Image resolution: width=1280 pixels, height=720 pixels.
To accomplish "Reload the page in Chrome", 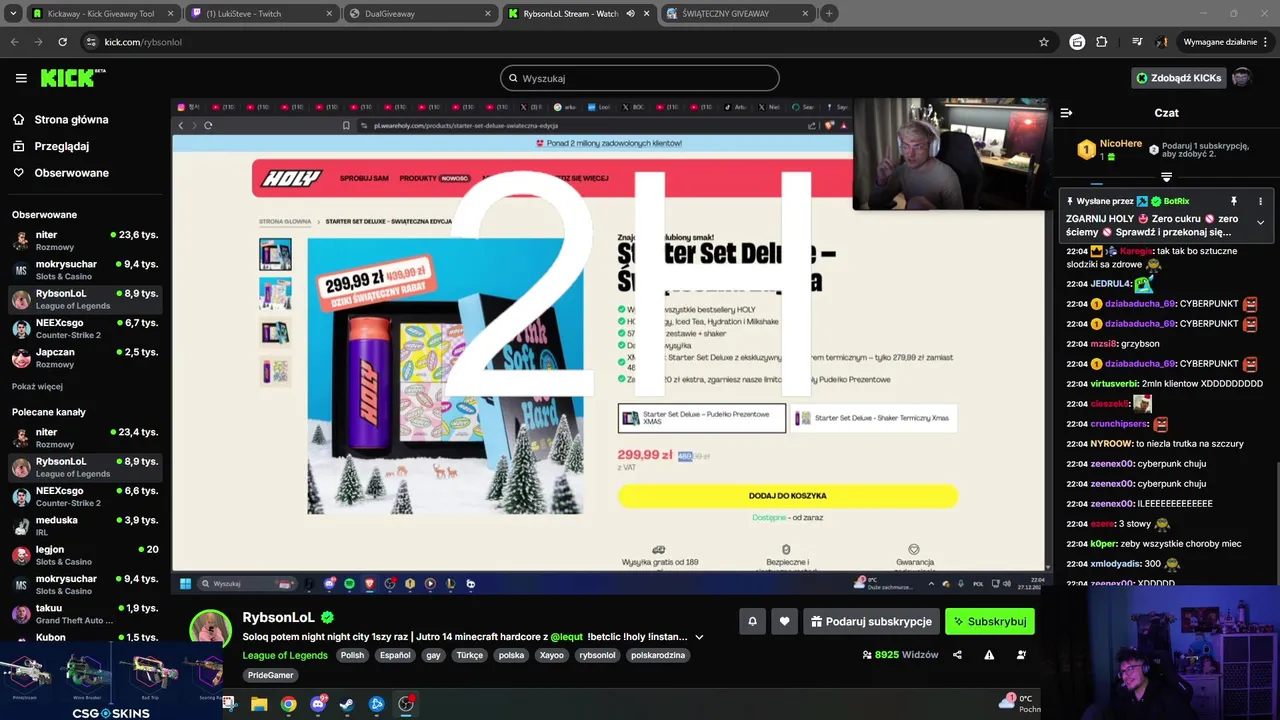I will coord(62,42).
